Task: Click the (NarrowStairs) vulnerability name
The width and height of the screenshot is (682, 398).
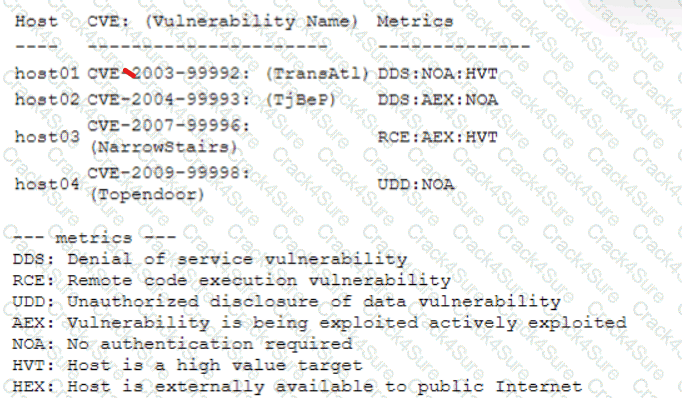Action: point(164,147)
